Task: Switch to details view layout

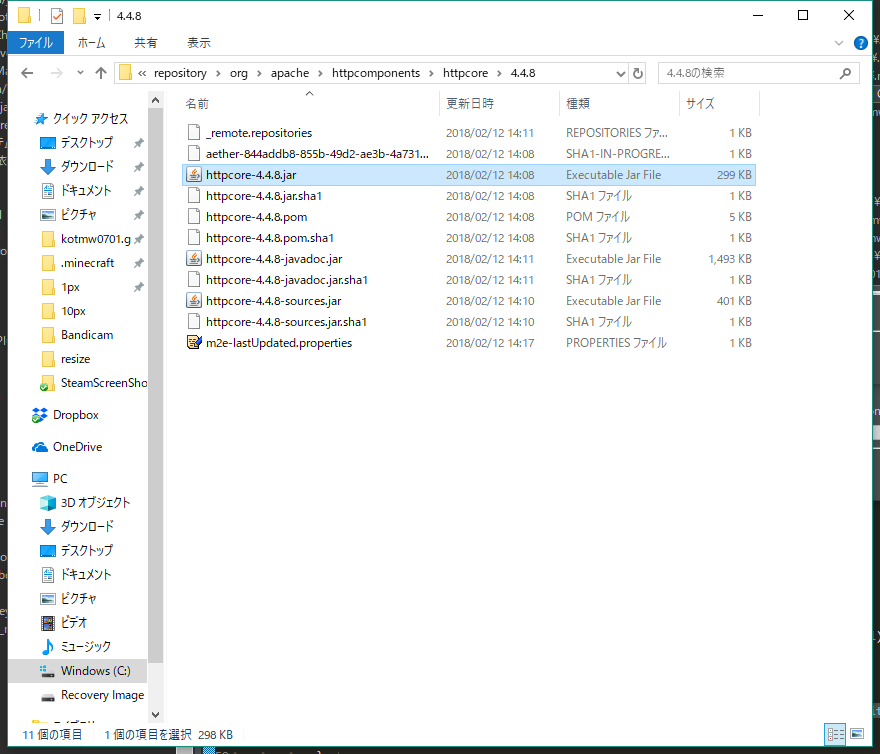Action: click(x=835, y=734)
